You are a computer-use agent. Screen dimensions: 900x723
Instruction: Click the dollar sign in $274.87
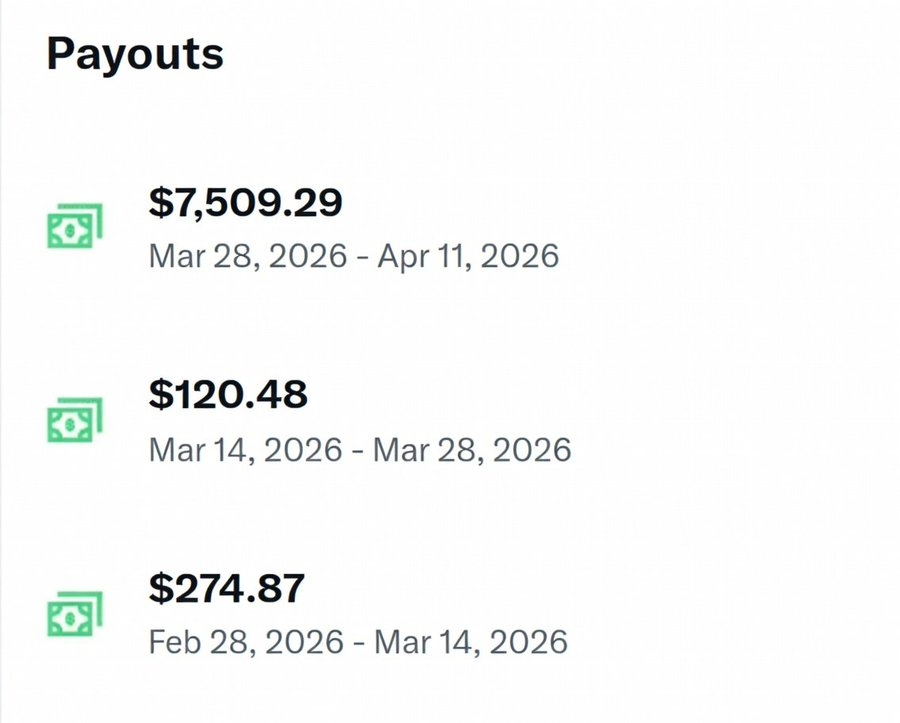160,589
